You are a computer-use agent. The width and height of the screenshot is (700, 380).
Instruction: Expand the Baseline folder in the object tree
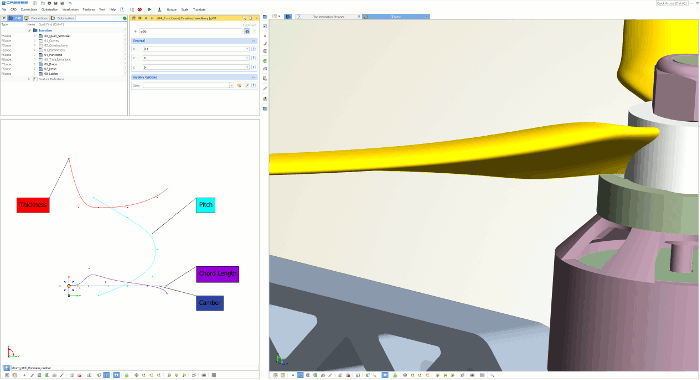(x=30, y=30)
